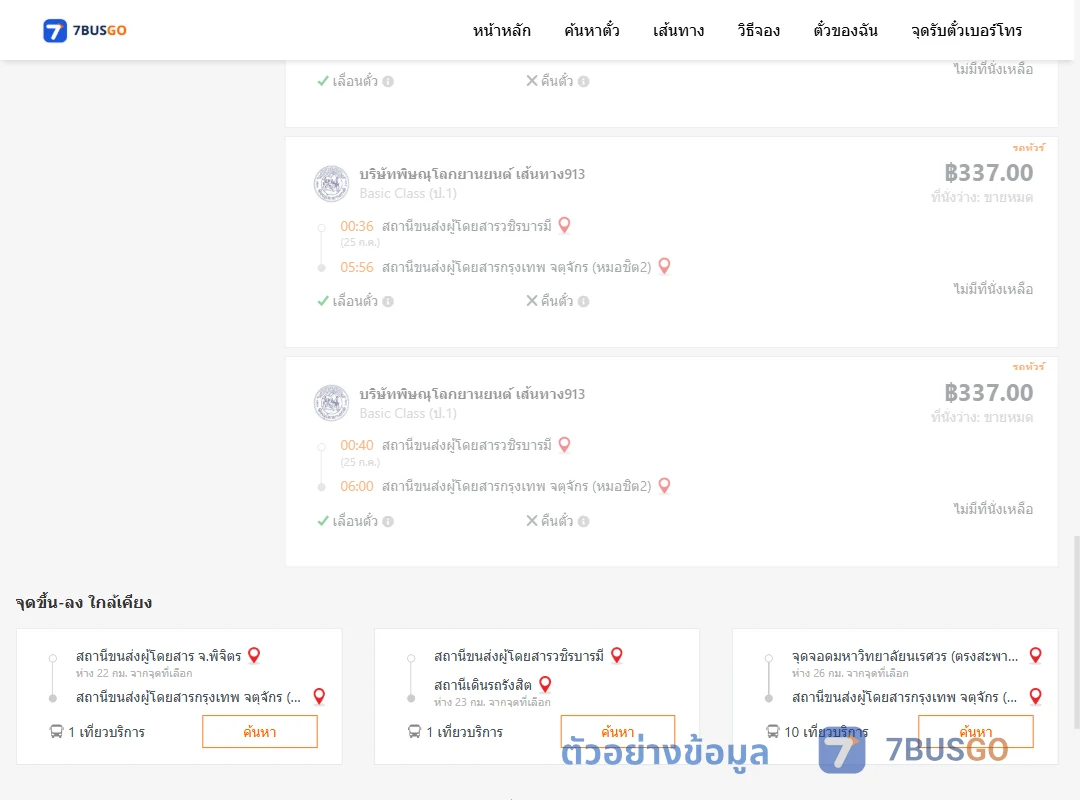Screen dimensions: 1080x800
Task: Open map pin for สถานีเดินรถรังสิต
Action: coord(545,684)
